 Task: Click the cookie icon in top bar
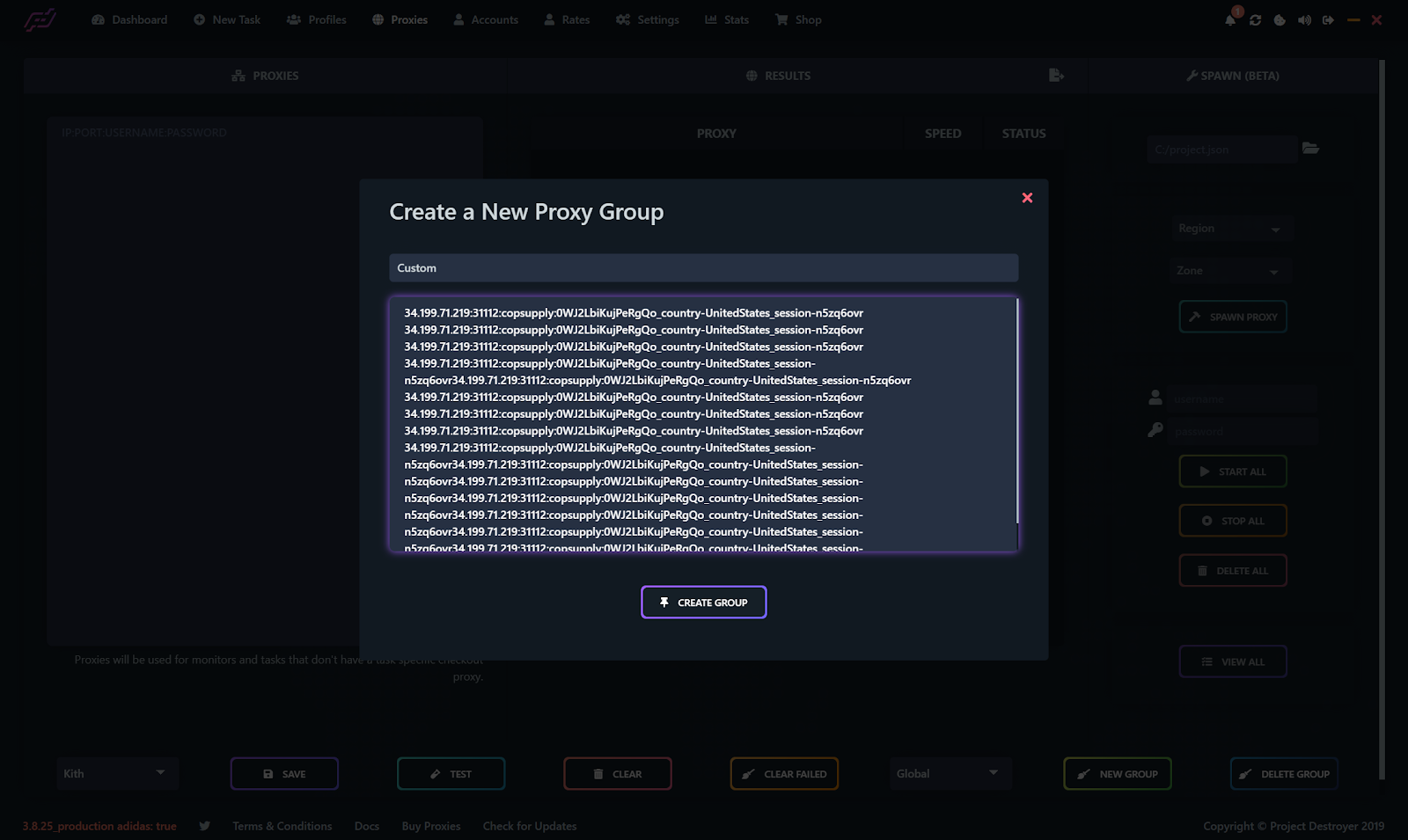[x=1280, y=20]
